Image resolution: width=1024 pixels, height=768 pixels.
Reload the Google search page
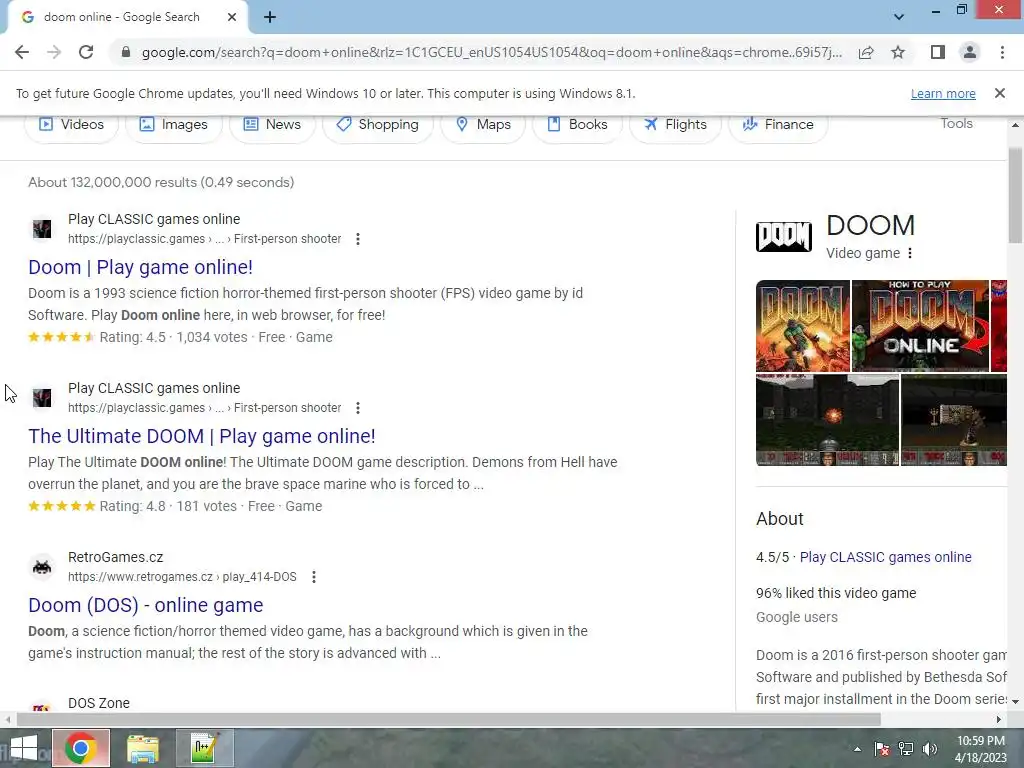pyautogui.click(x=86, y=52)
